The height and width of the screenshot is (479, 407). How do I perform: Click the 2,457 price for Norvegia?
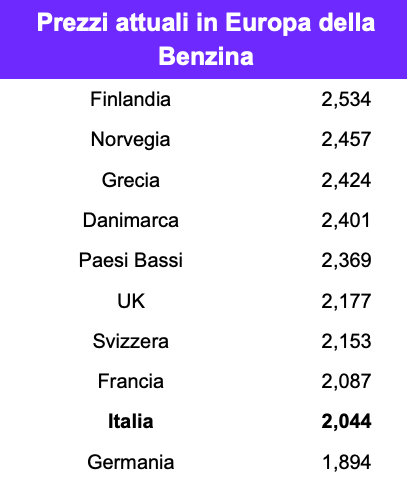click(346, 139)
